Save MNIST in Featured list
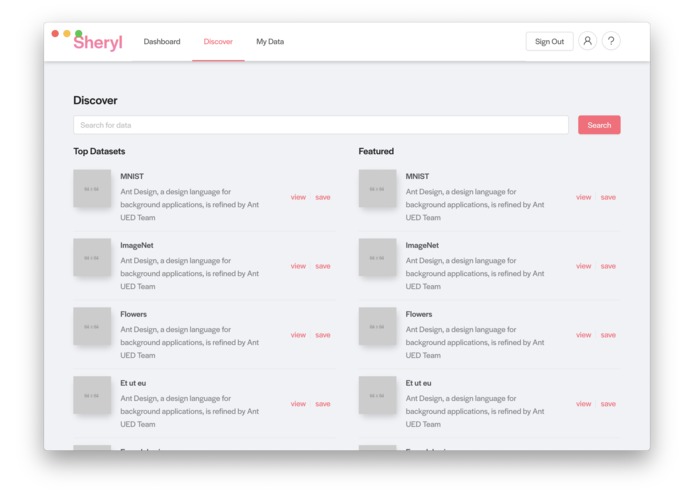Screen dimensions: 695x494 [608, 197]
